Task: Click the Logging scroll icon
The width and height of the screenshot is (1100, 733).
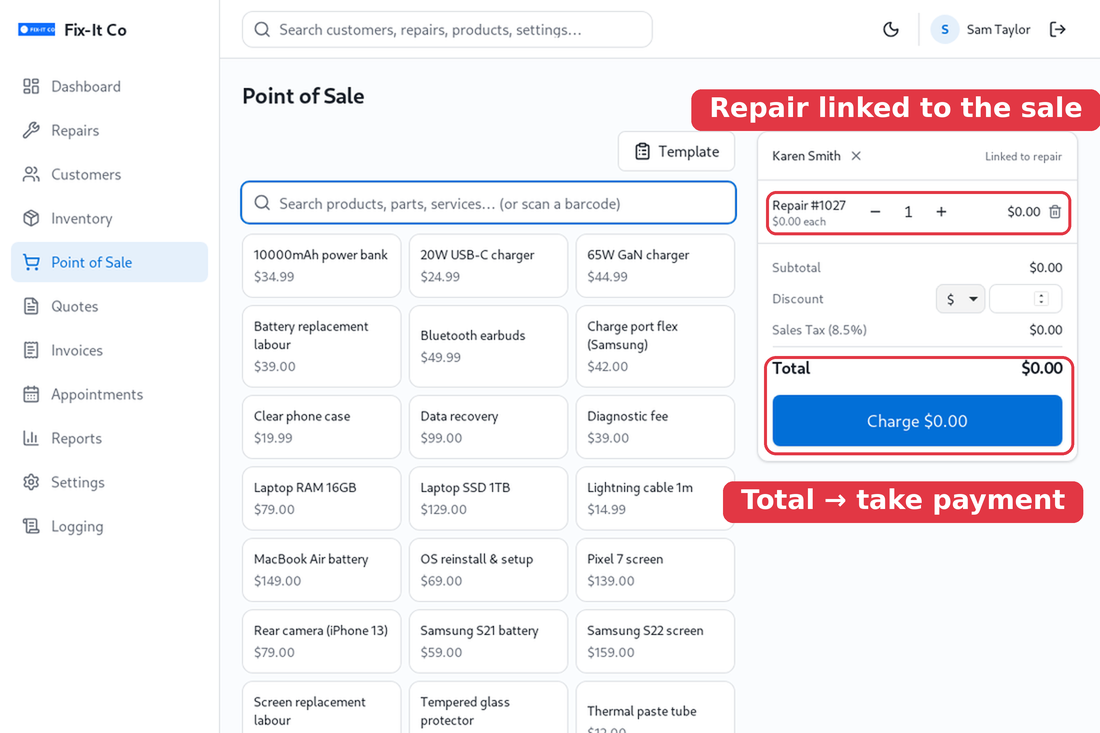Action: coord(31,526)
